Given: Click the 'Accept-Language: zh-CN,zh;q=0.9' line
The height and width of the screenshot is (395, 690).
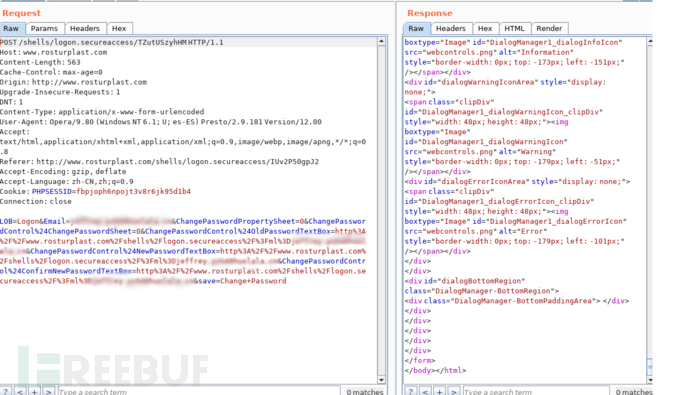Looking at the screenshot, I should 67,182.
